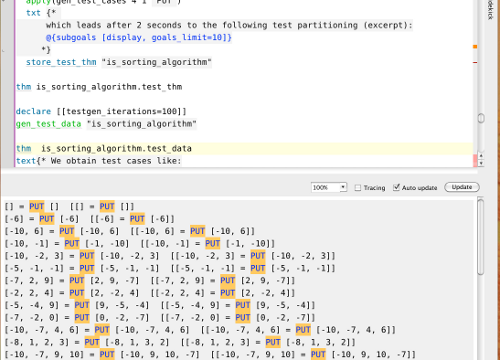Enable the Tracing checkbox
This screenshot has height=360, width=500.
[x=358, y=188]
